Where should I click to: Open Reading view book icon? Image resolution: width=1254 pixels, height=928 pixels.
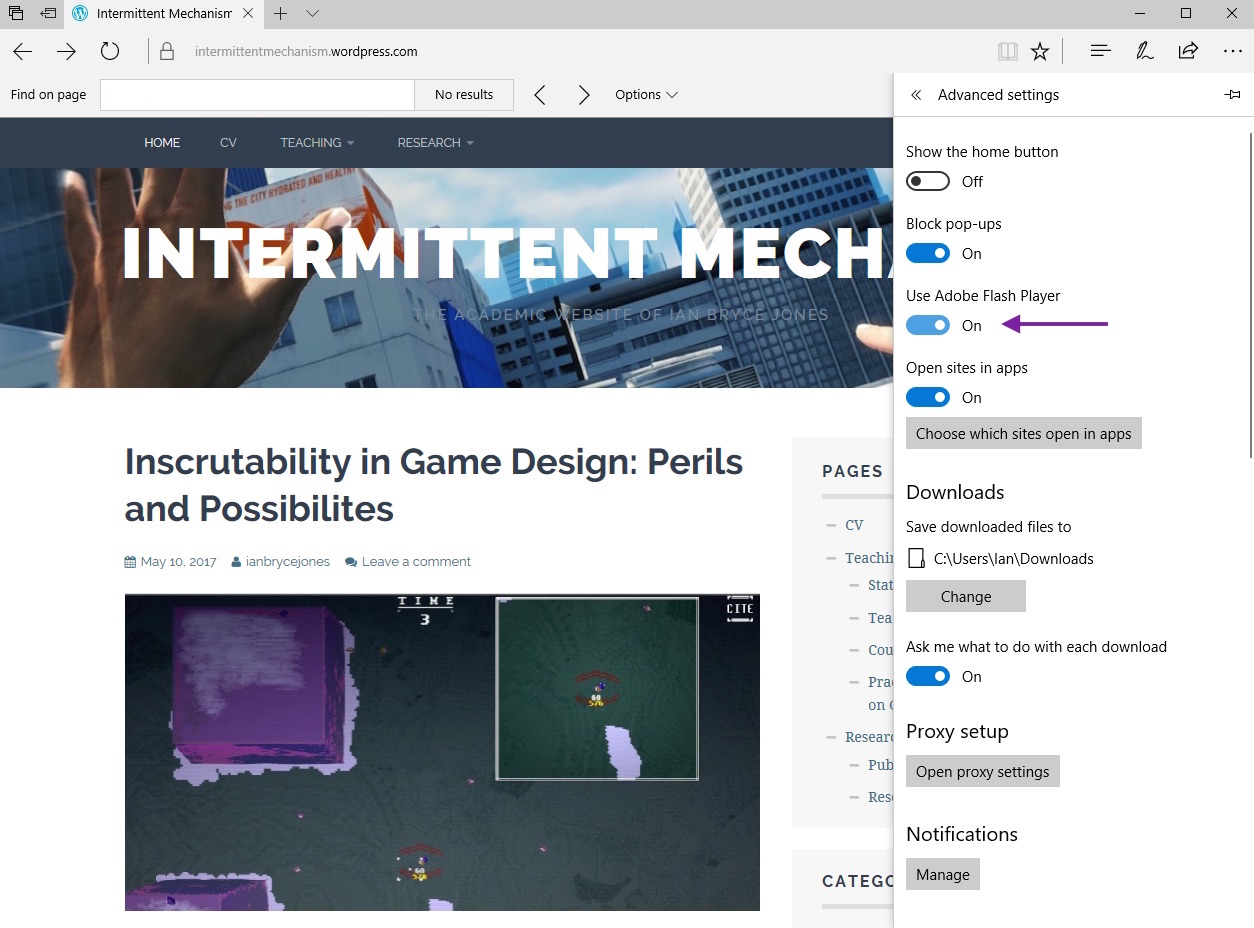click(1007, 52)
